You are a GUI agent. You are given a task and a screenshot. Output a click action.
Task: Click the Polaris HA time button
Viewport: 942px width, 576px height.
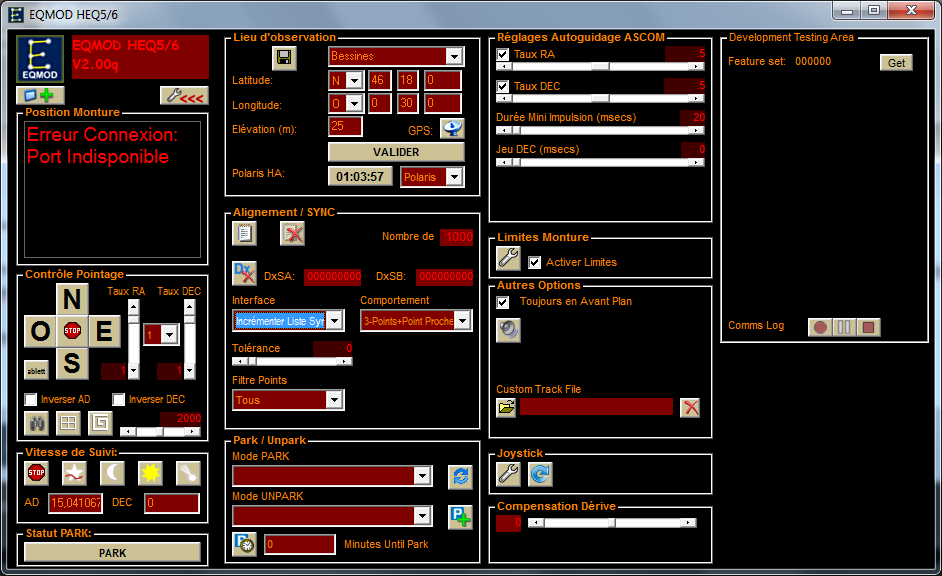pos(360,177)
